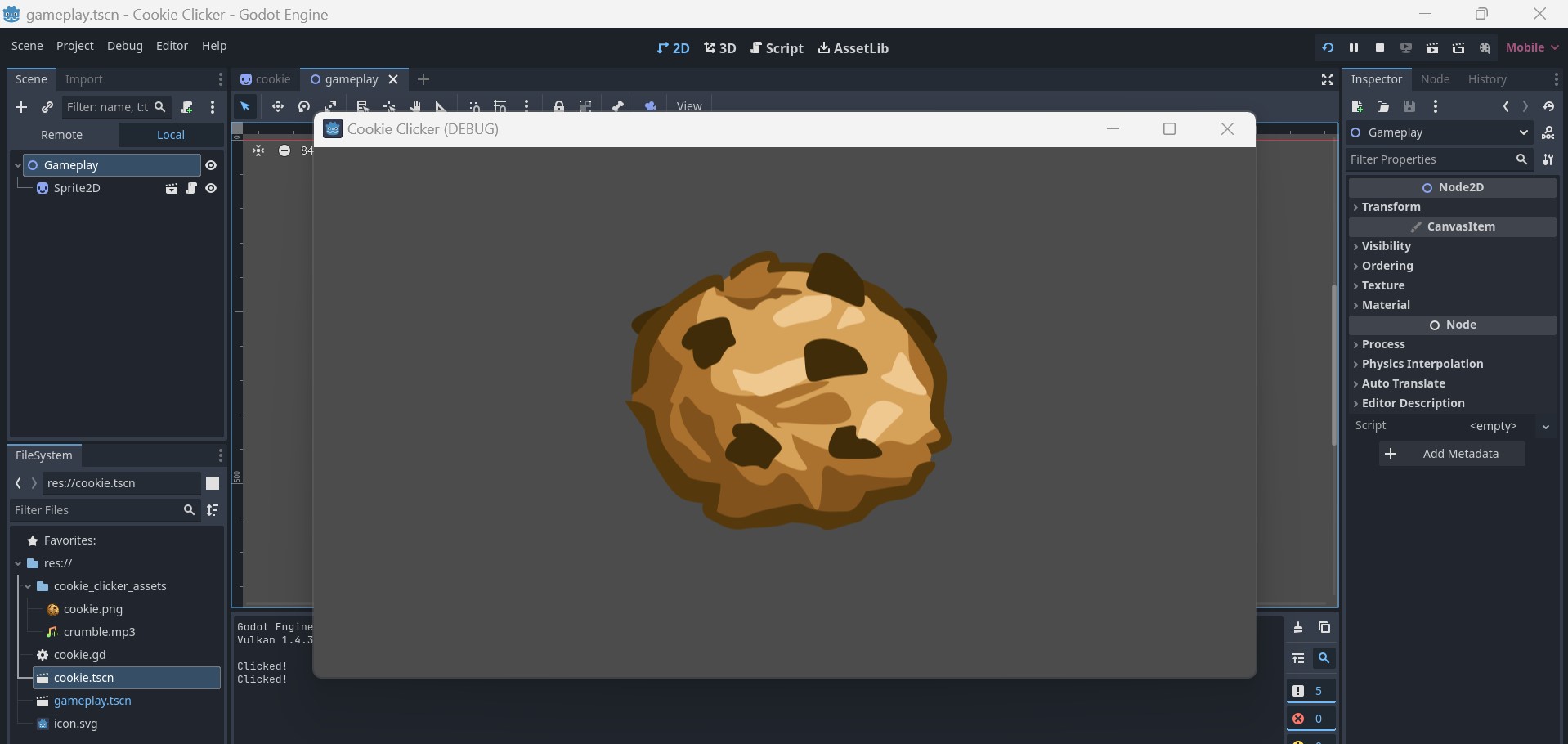Expand the Material property section
The width and height of the screenshot is (1568, 744).
(1452, 305)
